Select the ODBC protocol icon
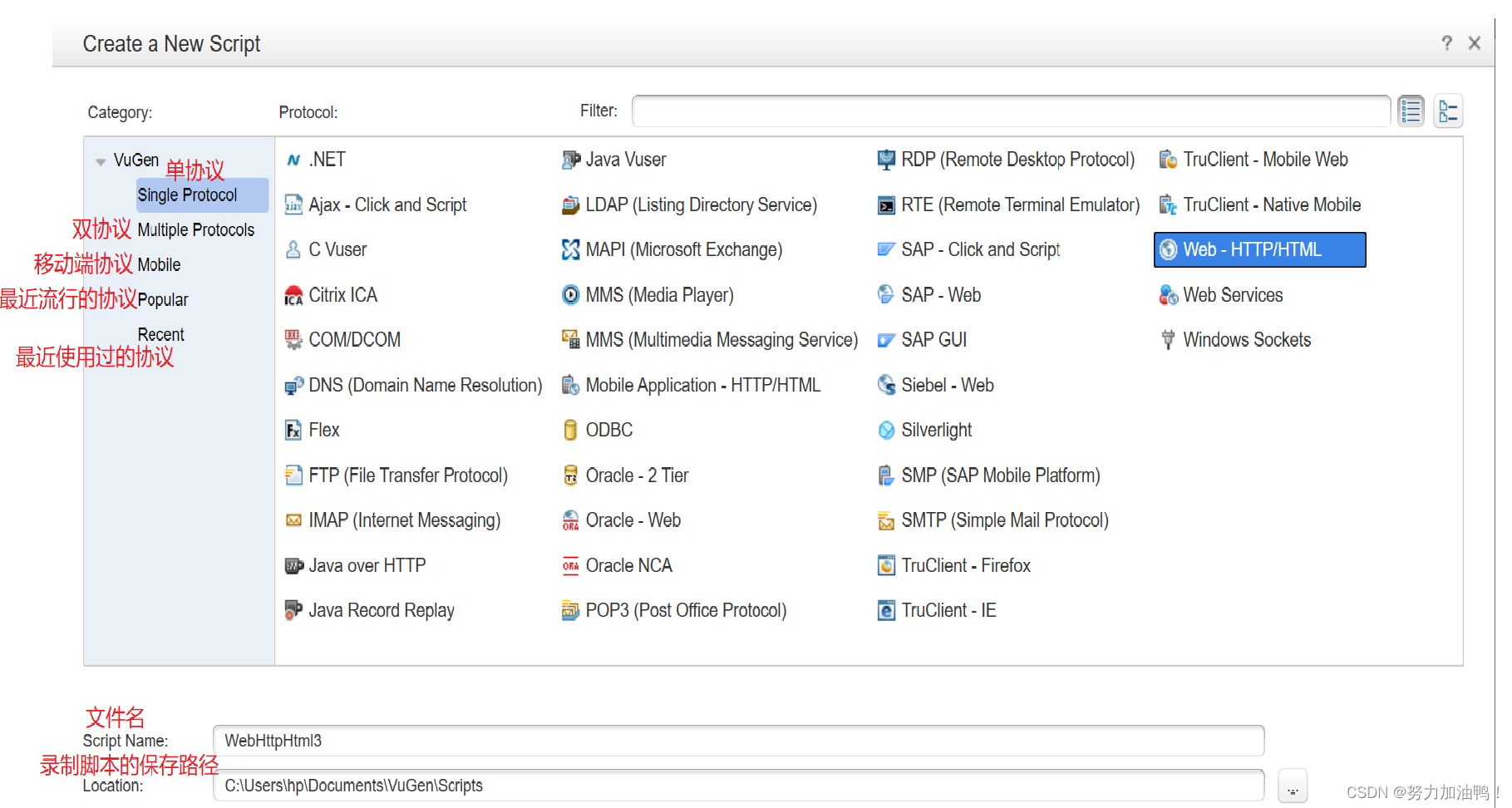Screen dimensions: 1512x808 [570, 430]
